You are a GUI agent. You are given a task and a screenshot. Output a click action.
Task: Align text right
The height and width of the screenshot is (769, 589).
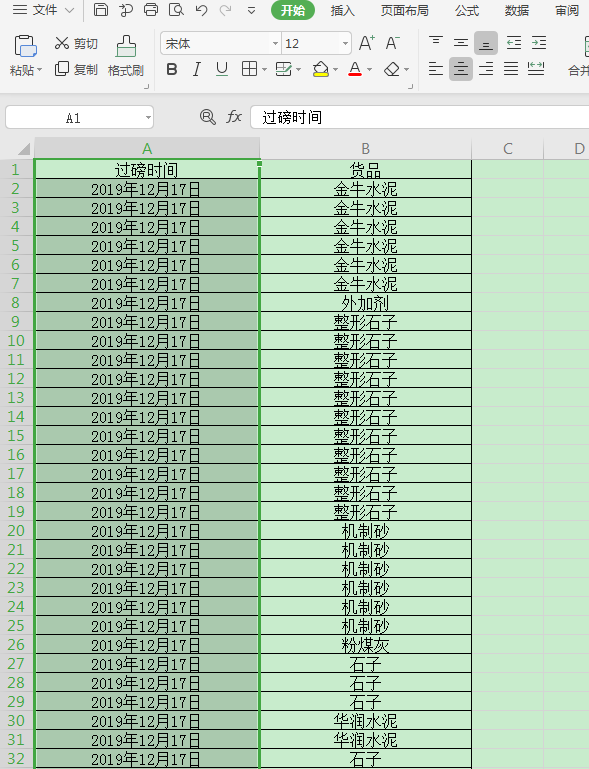(x=486, y=69)
